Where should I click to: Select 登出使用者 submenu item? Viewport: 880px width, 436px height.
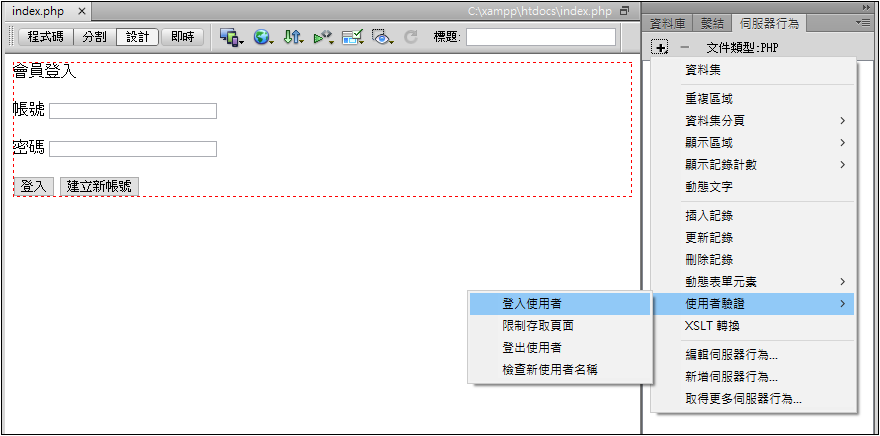coord(560,347)
